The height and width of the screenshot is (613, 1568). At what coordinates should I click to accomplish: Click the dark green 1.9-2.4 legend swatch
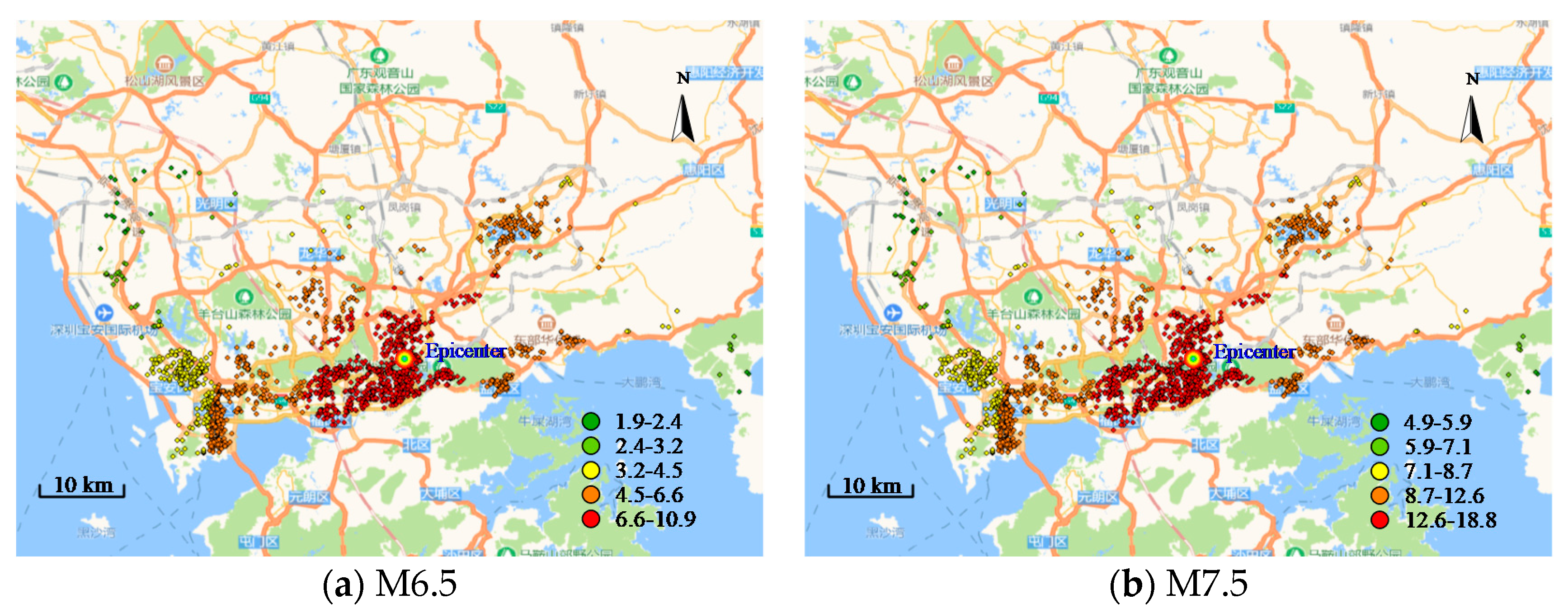591,421
